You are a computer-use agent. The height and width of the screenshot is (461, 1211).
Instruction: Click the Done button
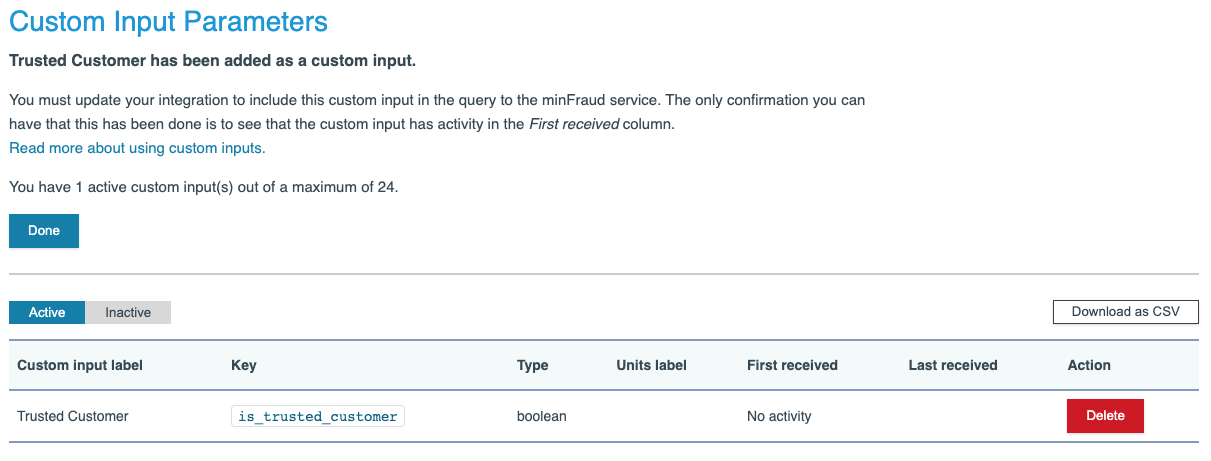44,230
